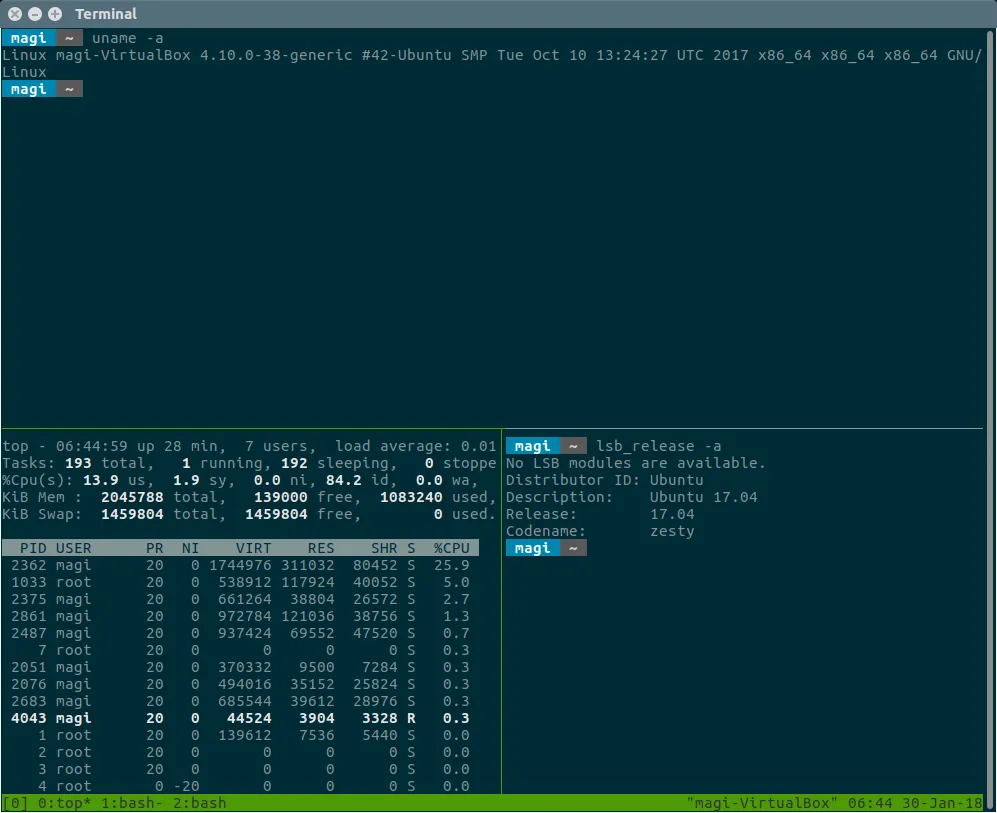Click the "Ubuntu 17.04" description line
The height and width of the screenshot is (813, 997).
click(x=703, y=497)
